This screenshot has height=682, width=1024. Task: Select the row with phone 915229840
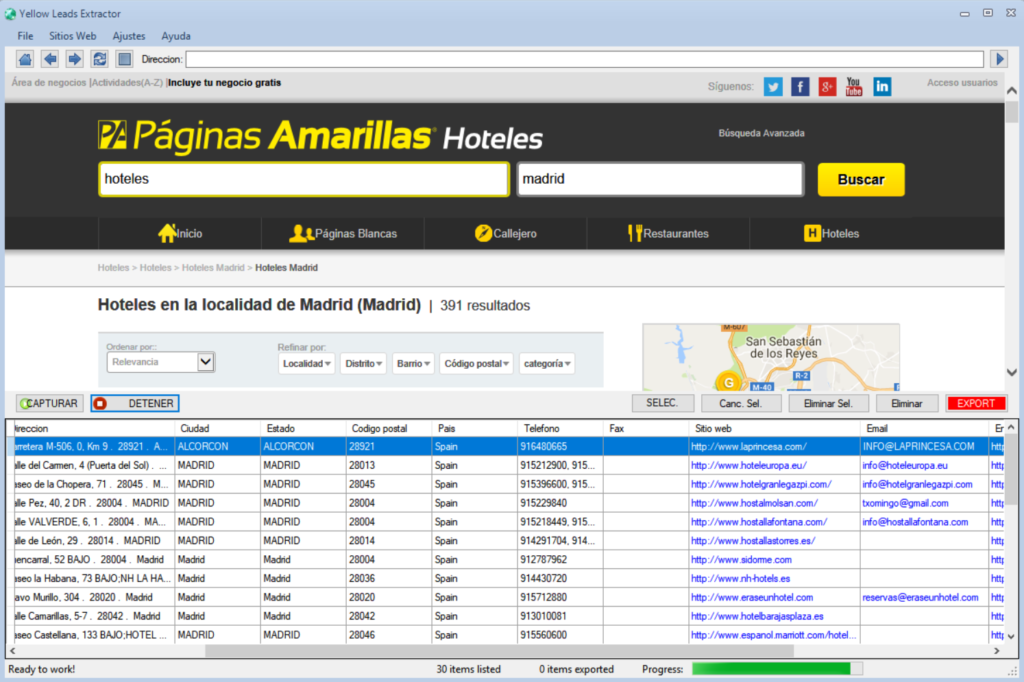[x=506, y=504]
